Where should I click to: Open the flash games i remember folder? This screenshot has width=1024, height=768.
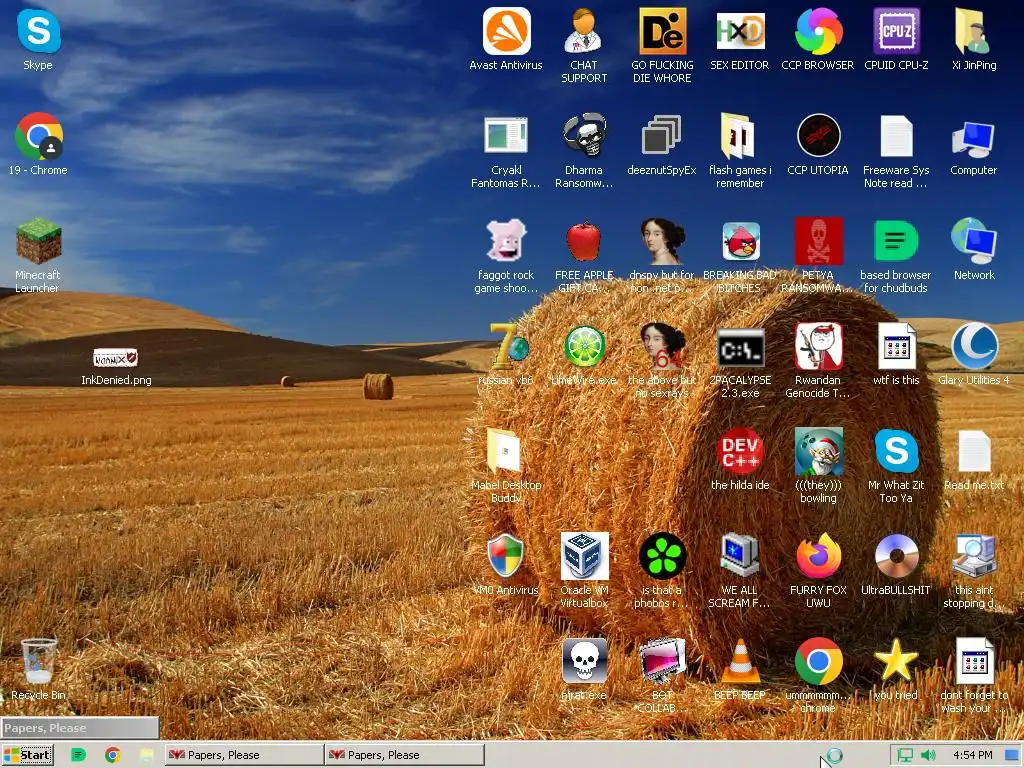739,136
